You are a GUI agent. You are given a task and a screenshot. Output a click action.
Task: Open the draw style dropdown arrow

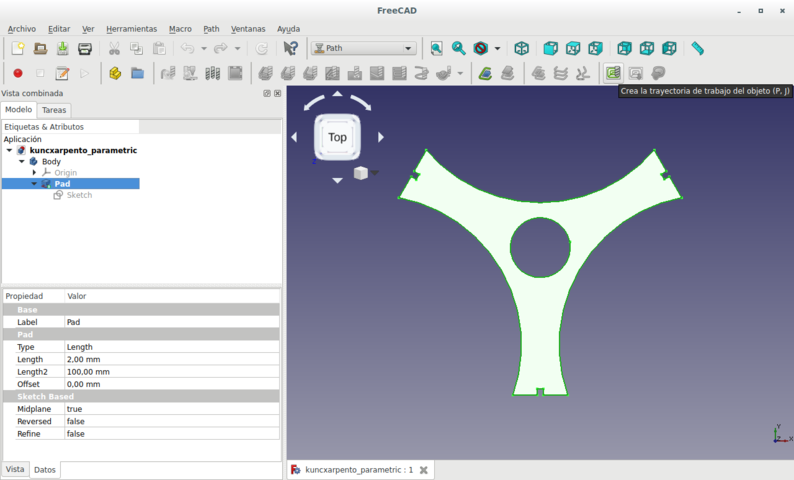click(497, 49)
